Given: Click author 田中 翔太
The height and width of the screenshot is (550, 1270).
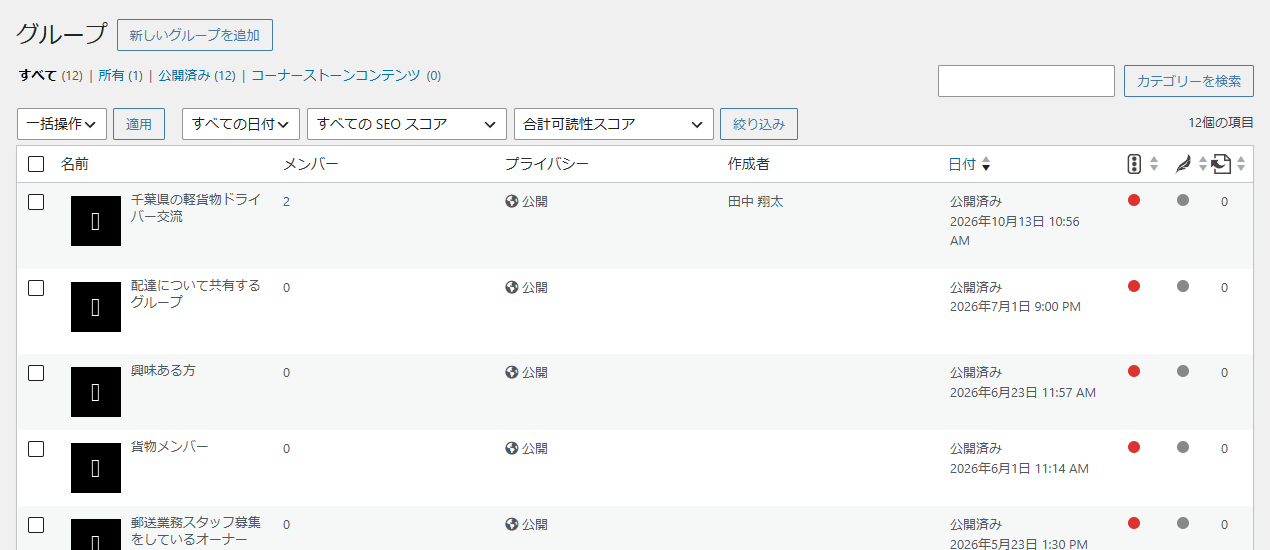Looking at the screenshot, I should pyautogui.click(x=755, y=202).
